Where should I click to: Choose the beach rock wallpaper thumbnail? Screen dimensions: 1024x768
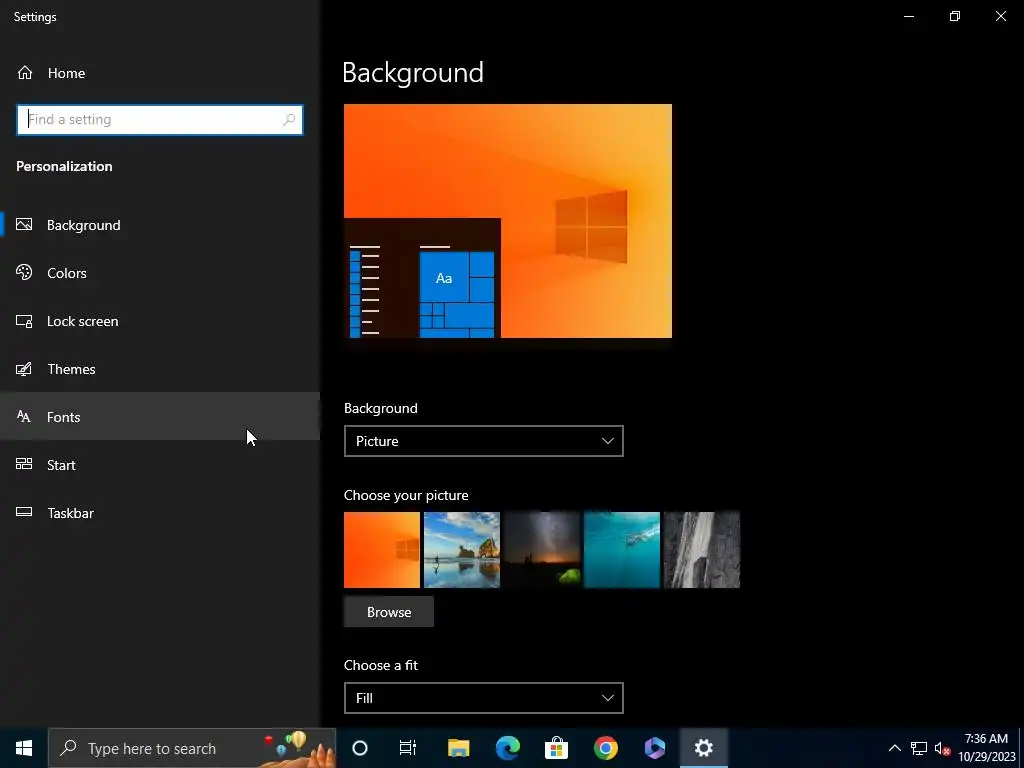[x=462, y=550]
